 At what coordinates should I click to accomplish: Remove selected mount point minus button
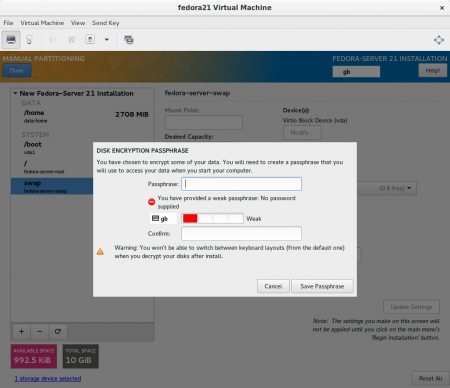[39, 331]
